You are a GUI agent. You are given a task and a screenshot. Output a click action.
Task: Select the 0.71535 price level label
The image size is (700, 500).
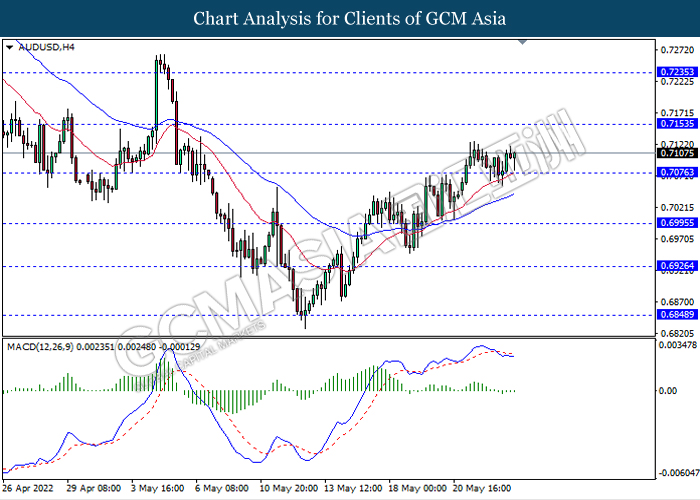(677, 124)
